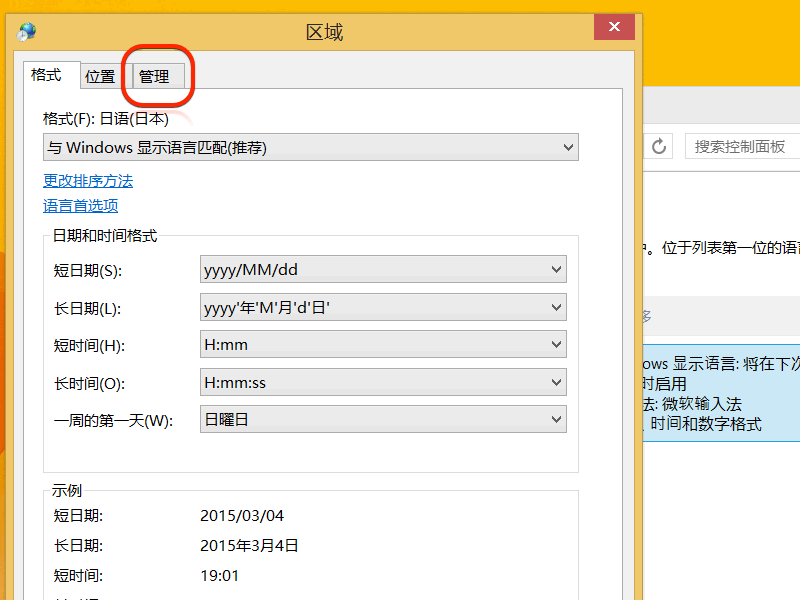
Task: Open the 短时间 H:mm dropdown
Action: coord(383,345)
